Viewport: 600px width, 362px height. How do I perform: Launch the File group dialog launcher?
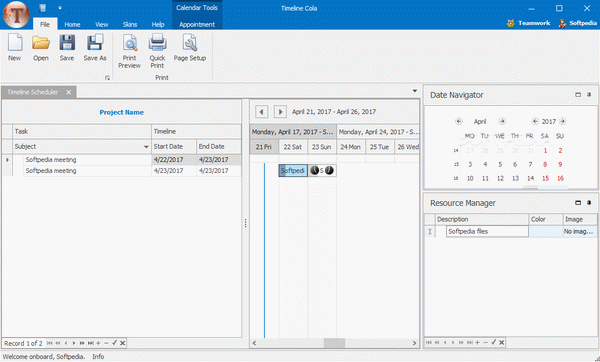(x=108, y=78)
